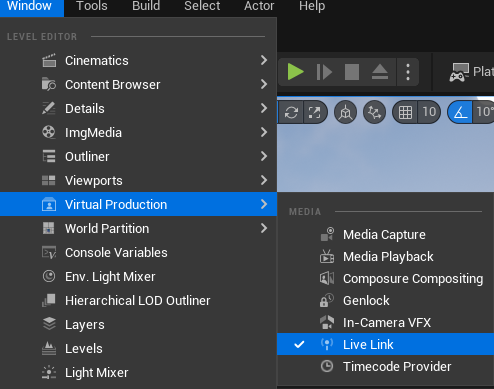Click the rotate refresh viewport icon
The image size is (494, 389).
click(291, 112)
